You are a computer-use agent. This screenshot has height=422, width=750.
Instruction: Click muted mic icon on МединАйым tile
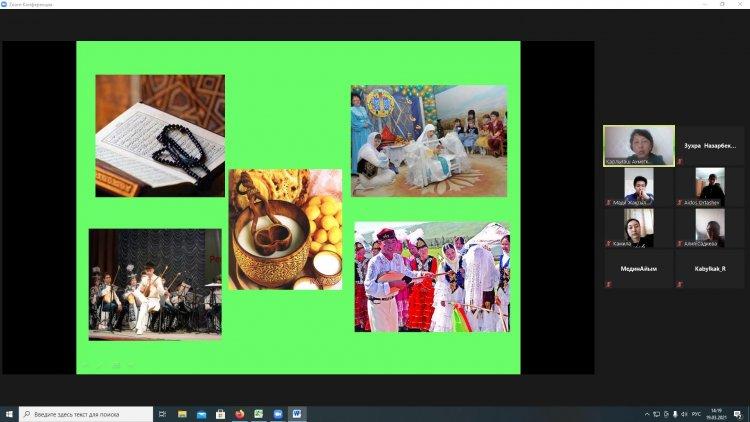tap(608, 284)
